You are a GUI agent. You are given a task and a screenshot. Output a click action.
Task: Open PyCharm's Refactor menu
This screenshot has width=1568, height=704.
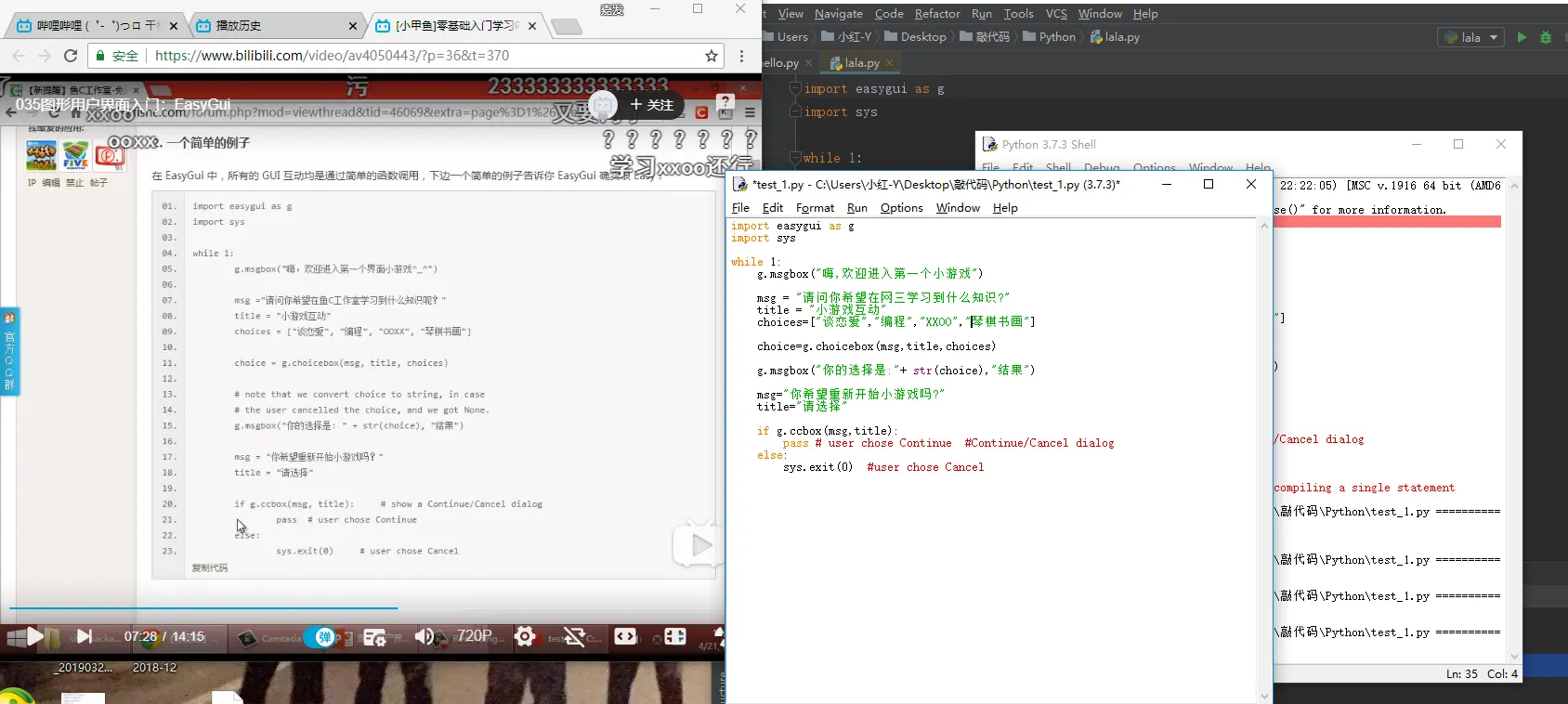(x=937, y=14)
